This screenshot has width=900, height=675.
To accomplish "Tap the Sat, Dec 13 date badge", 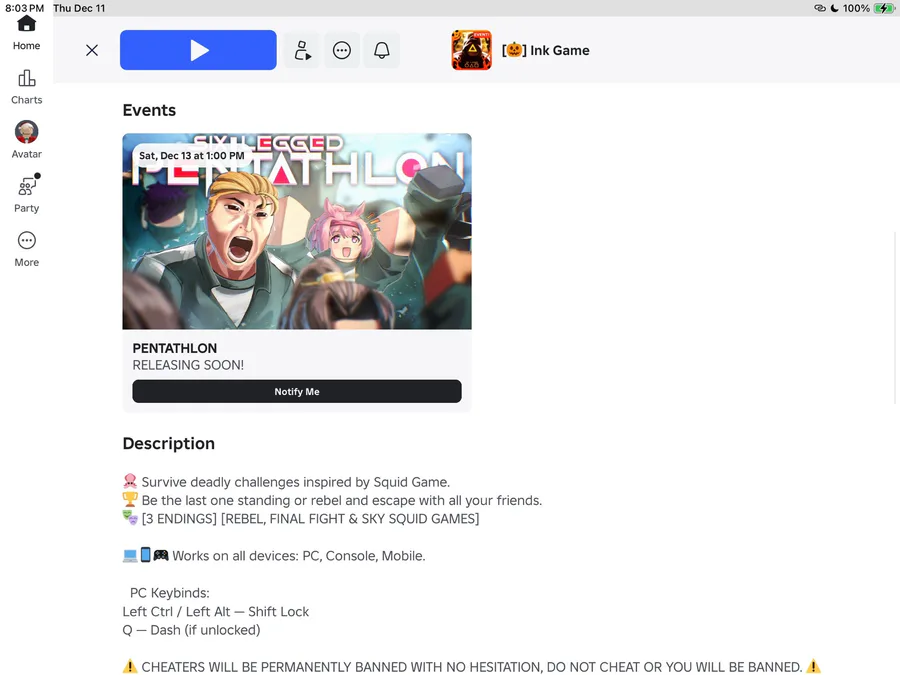I will coord(192,156).
